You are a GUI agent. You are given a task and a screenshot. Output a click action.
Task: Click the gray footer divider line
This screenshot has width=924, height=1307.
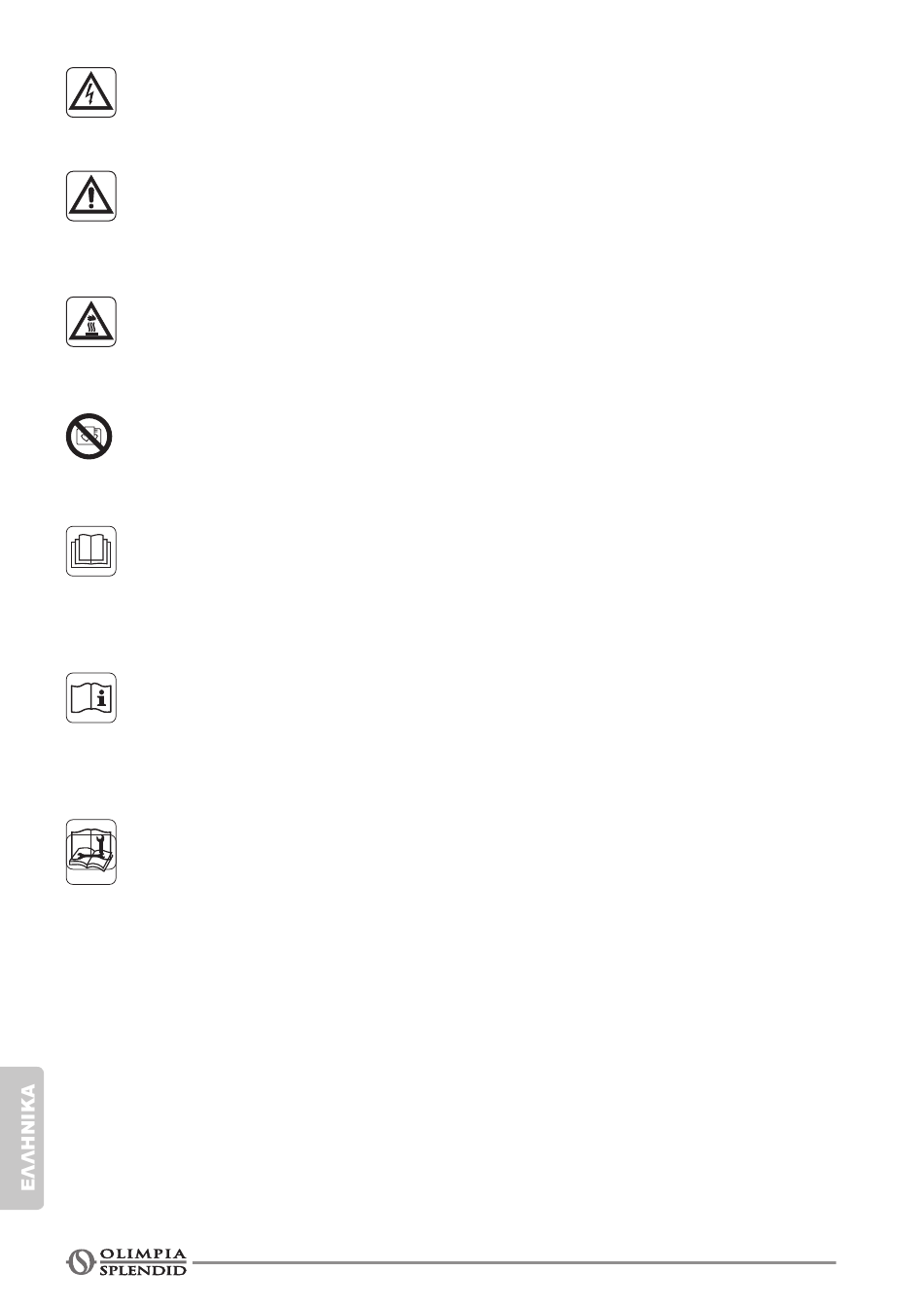click(x=514, y=1262)
